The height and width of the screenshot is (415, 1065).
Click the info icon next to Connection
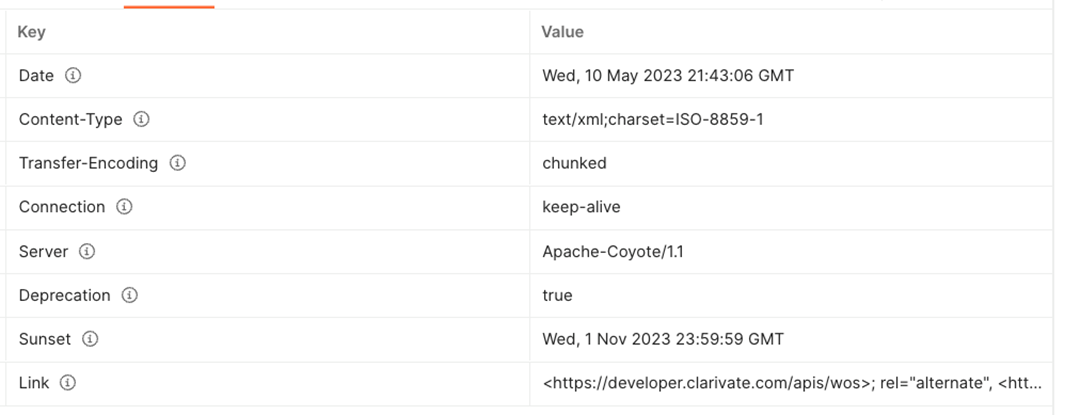click(x=124, y=207)
